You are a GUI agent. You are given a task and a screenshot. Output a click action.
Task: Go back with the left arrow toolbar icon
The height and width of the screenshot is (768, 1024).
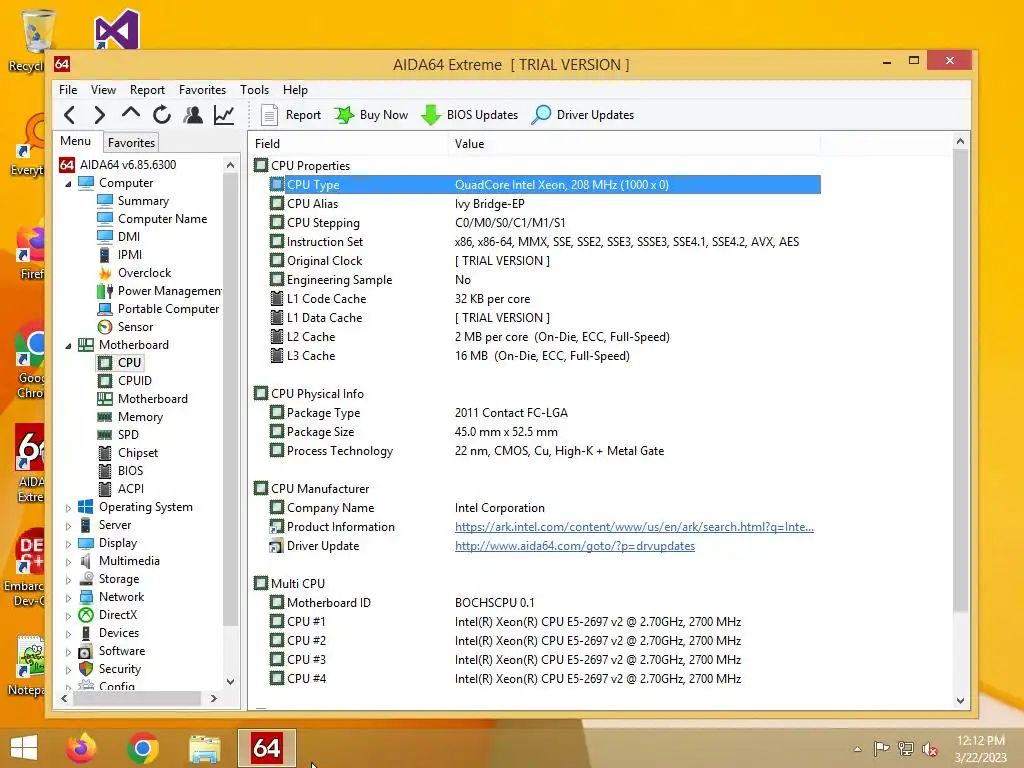[x=69, y=115]
